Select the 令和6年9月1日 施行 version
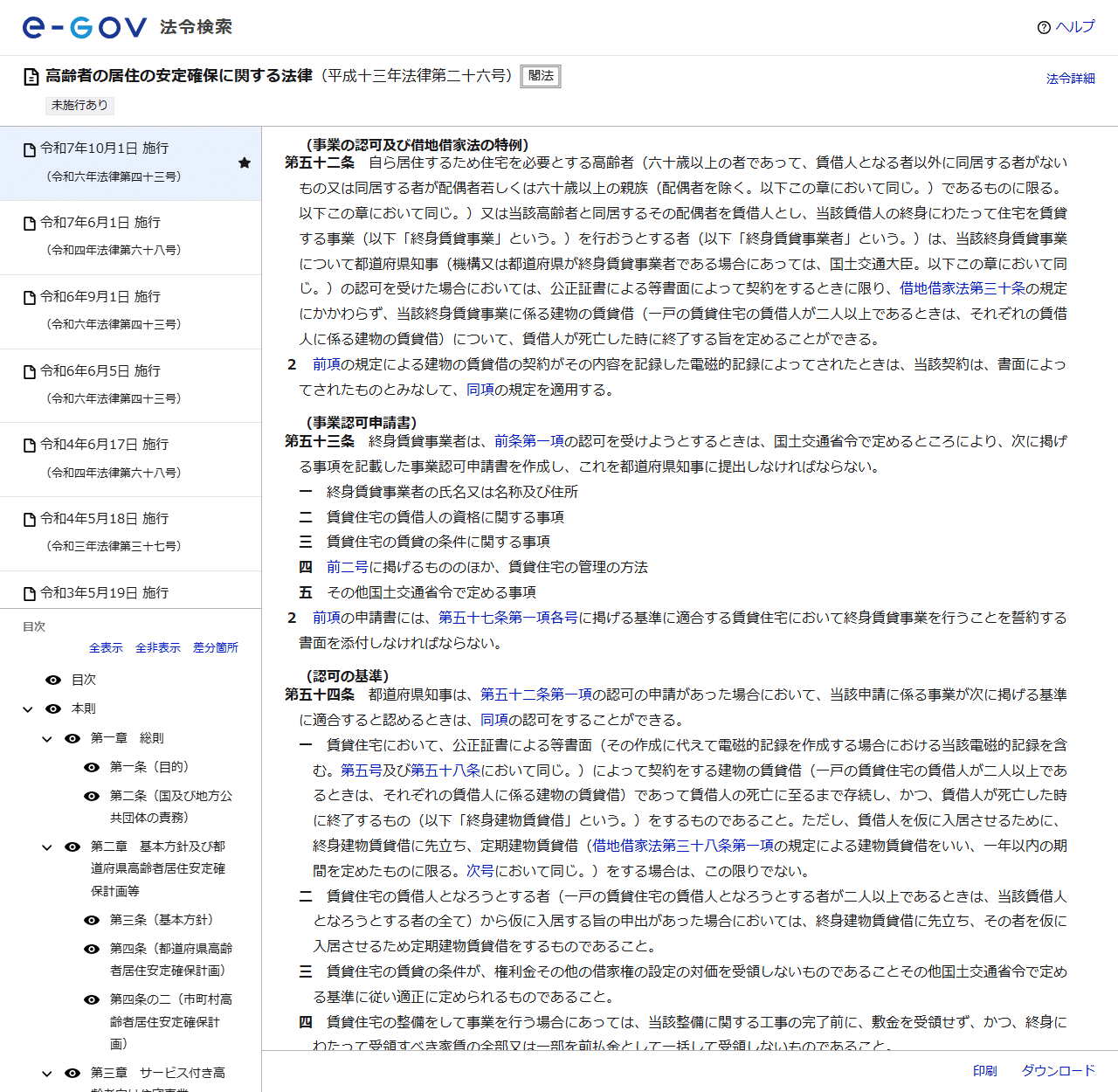 coord(131,312)
